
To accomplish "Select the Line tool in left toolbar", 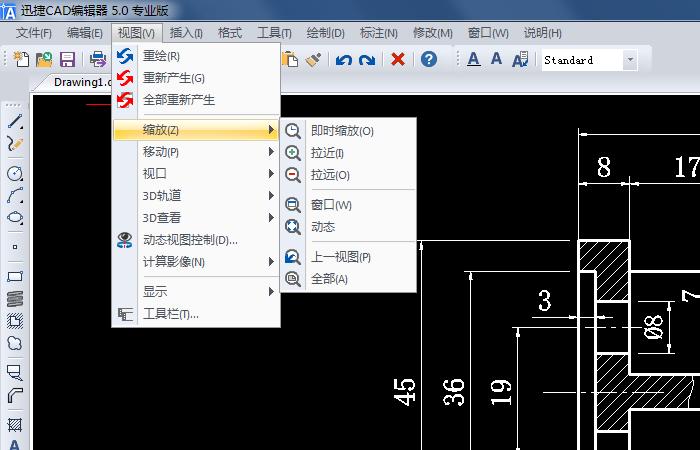I will (x=15, y=121).
